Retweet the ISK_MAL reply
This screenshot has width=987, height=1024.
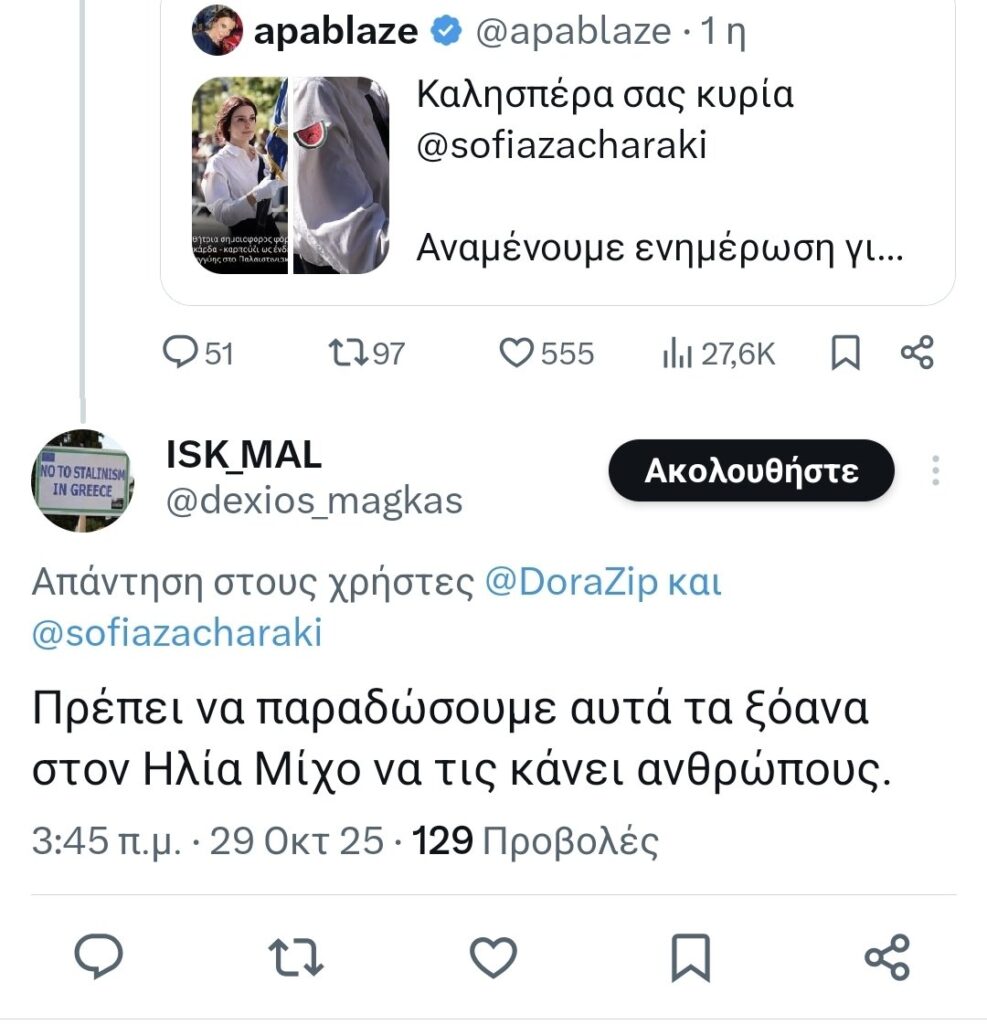pyautogui.click(x=297, y=957)
